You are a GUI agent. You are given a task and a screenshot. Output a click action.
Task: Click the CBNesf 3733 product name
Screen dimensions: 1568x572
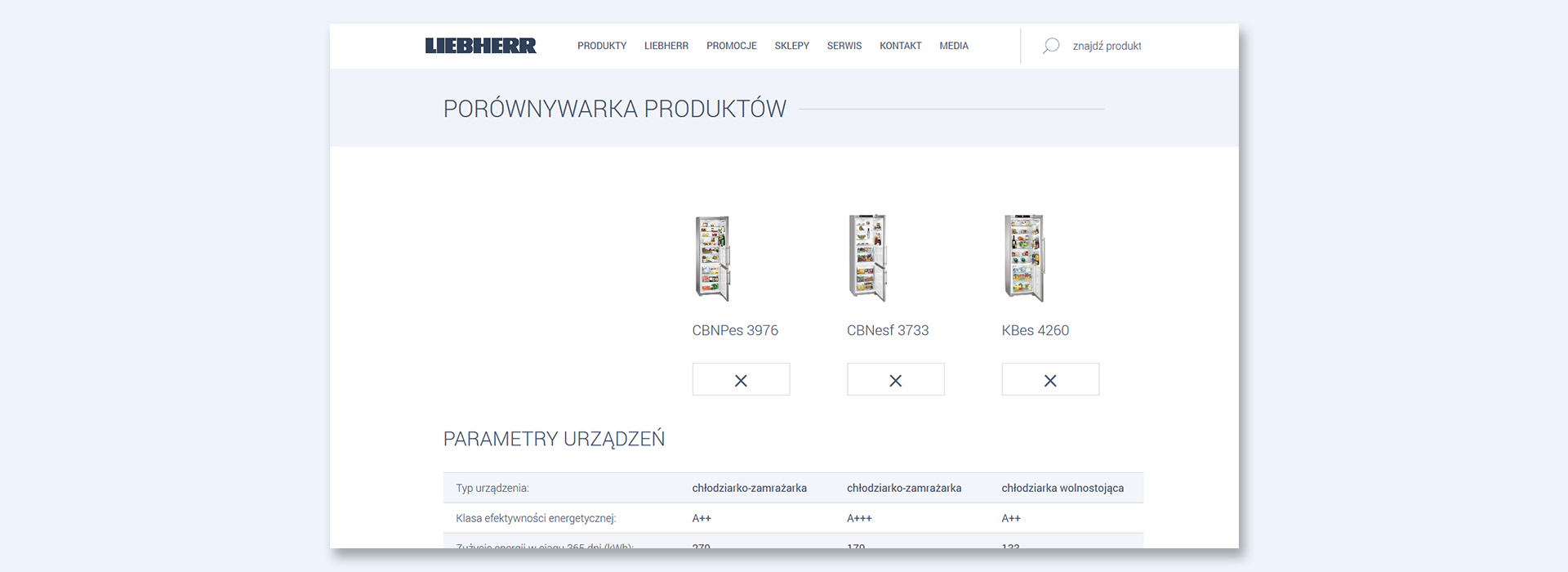click(888, 330)
